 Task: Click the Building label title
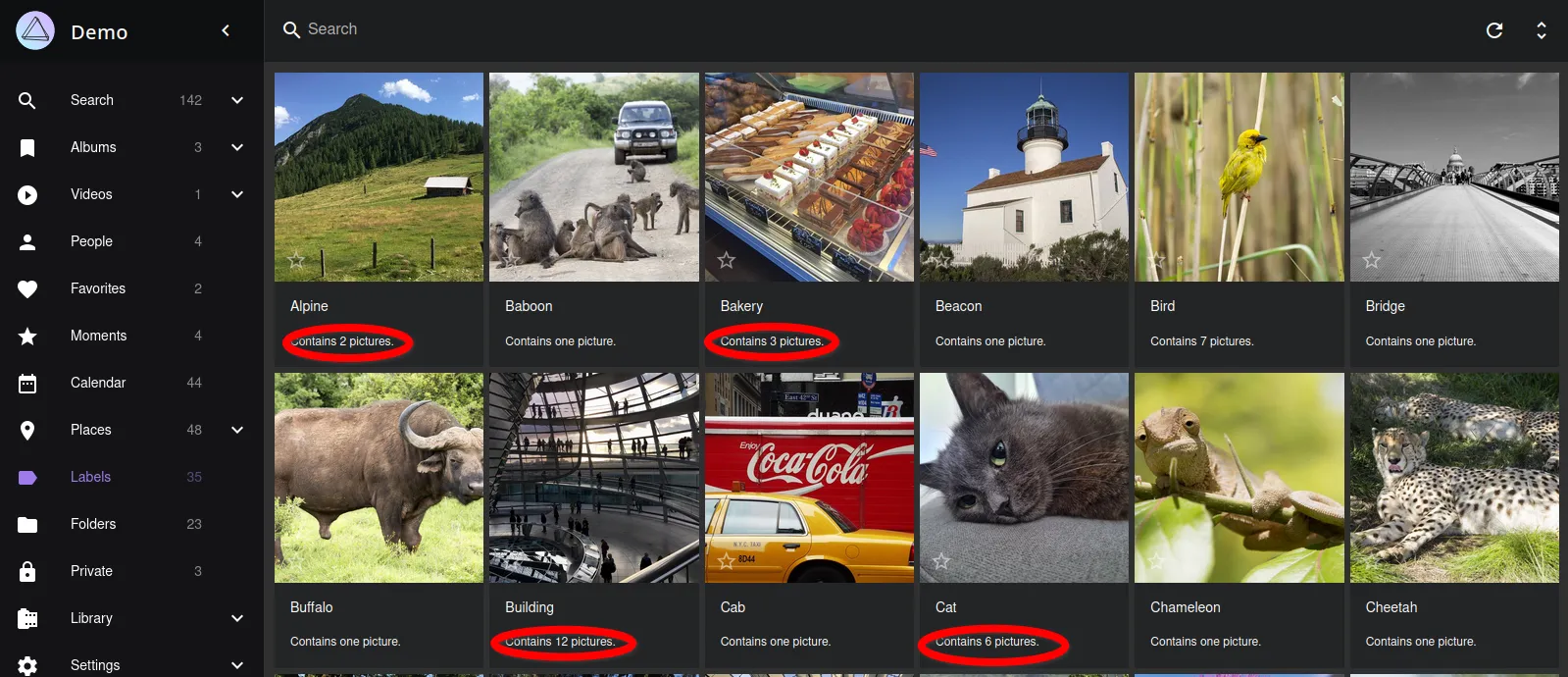(x=530, y=607)
